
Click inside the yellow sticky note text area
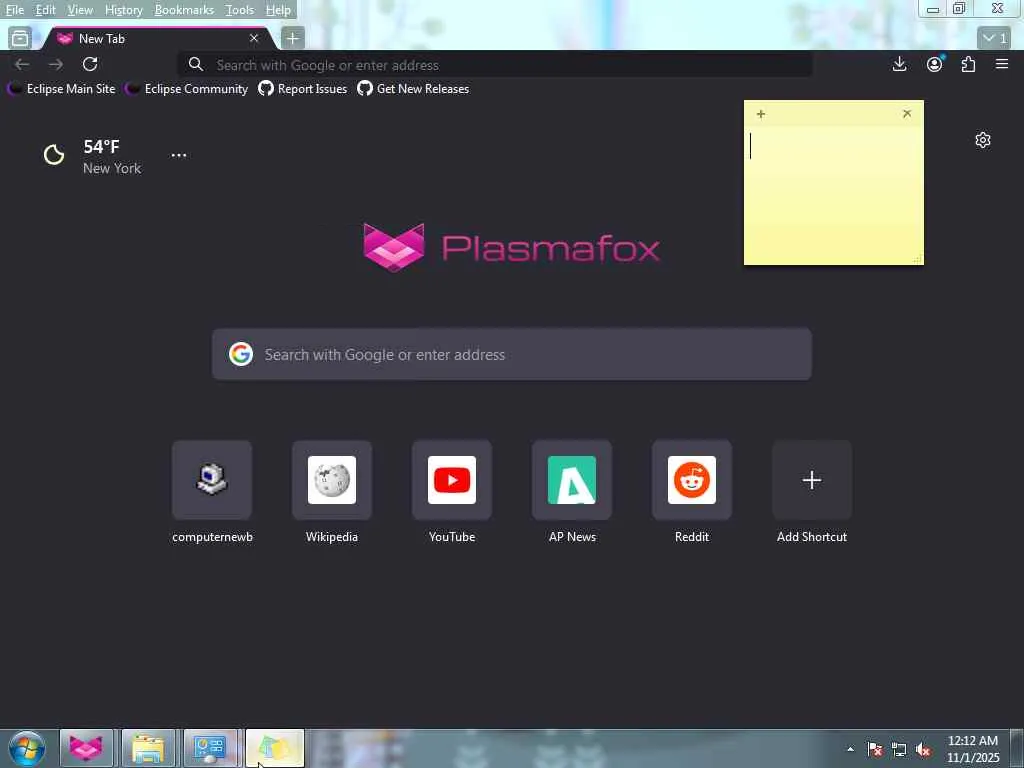pos(833,195)
